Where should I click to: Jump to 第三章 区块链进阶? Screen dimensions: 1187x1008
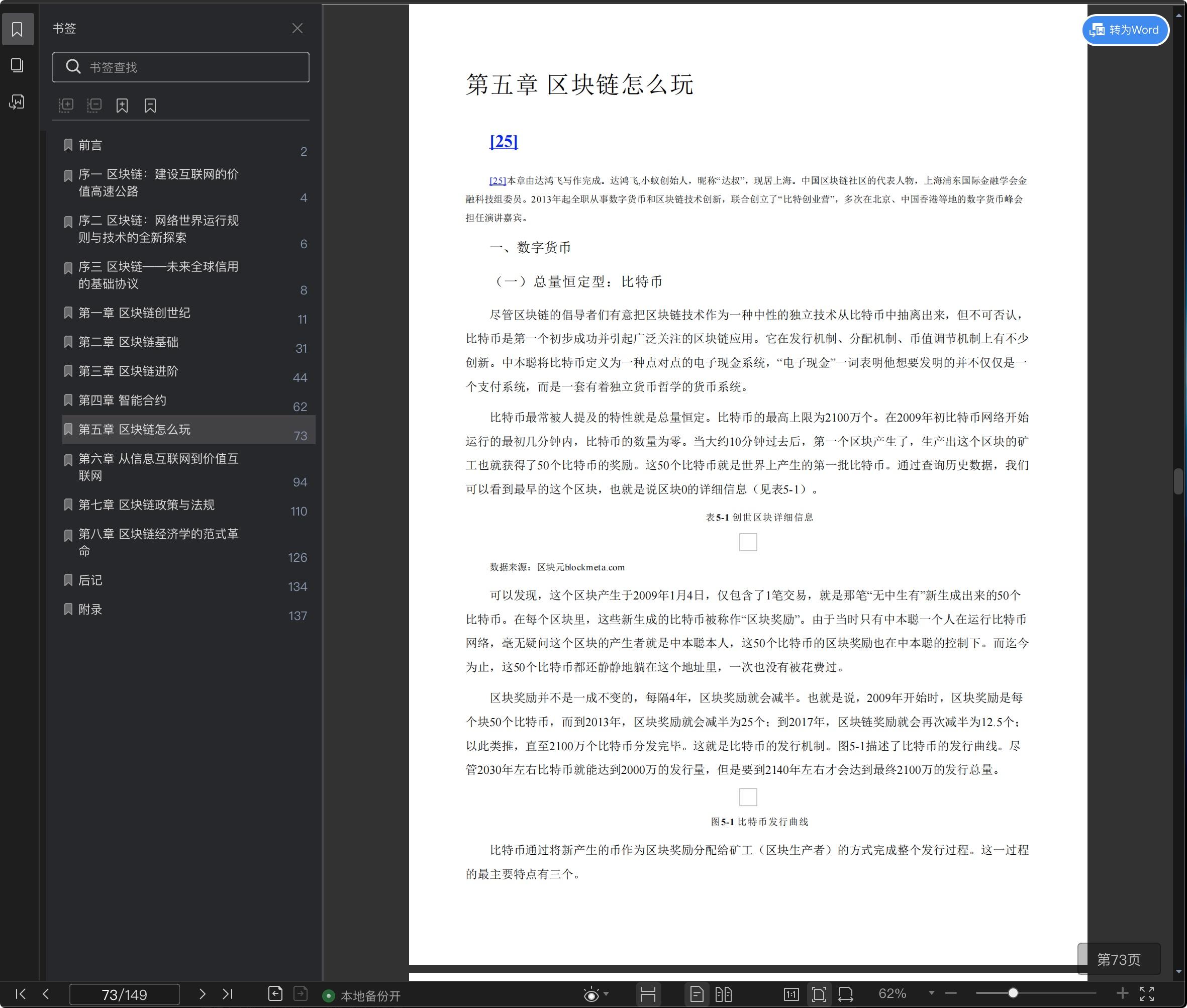coord(188,371)
